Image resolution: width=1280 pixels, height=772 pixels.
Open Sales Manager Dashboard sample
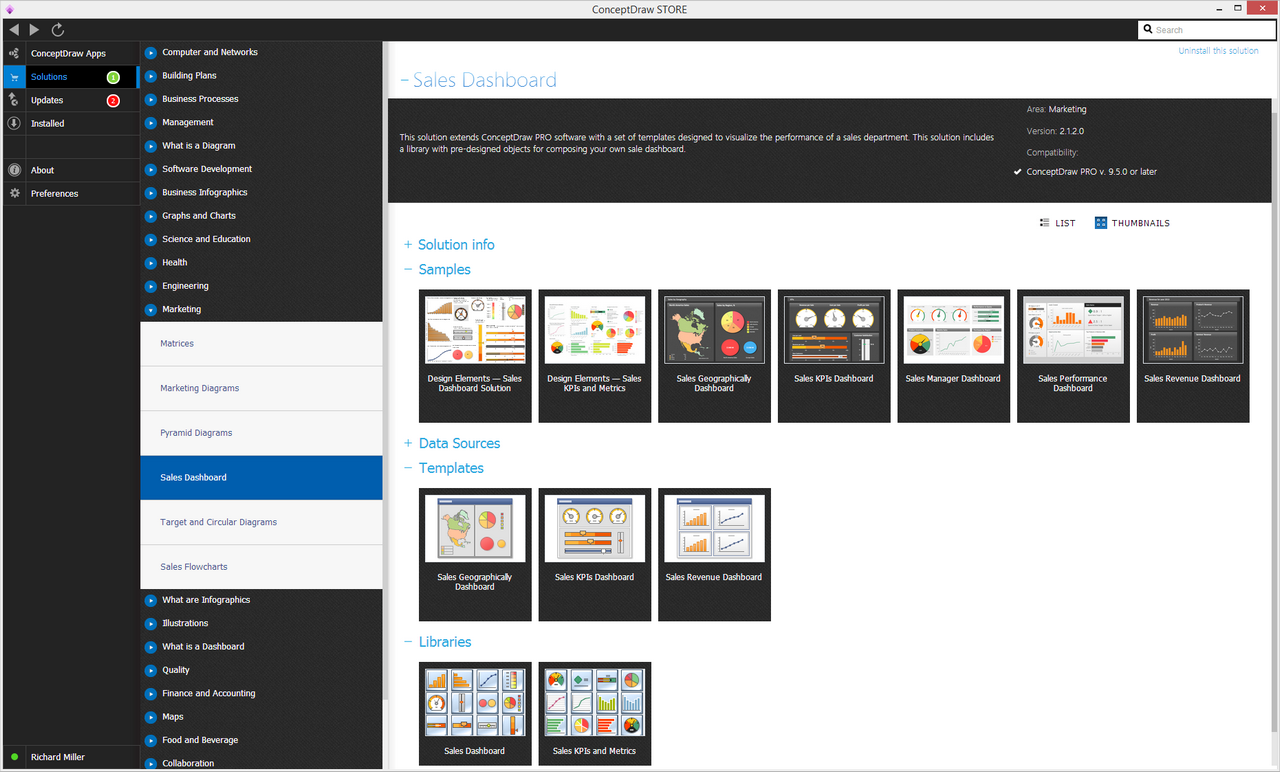click(x=953, y=356)
